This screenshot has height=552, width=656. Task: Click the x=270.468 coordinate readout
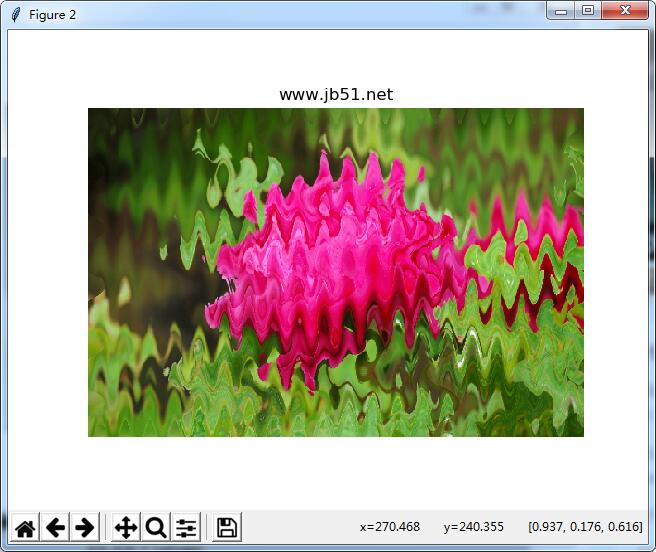pos(390,526)
